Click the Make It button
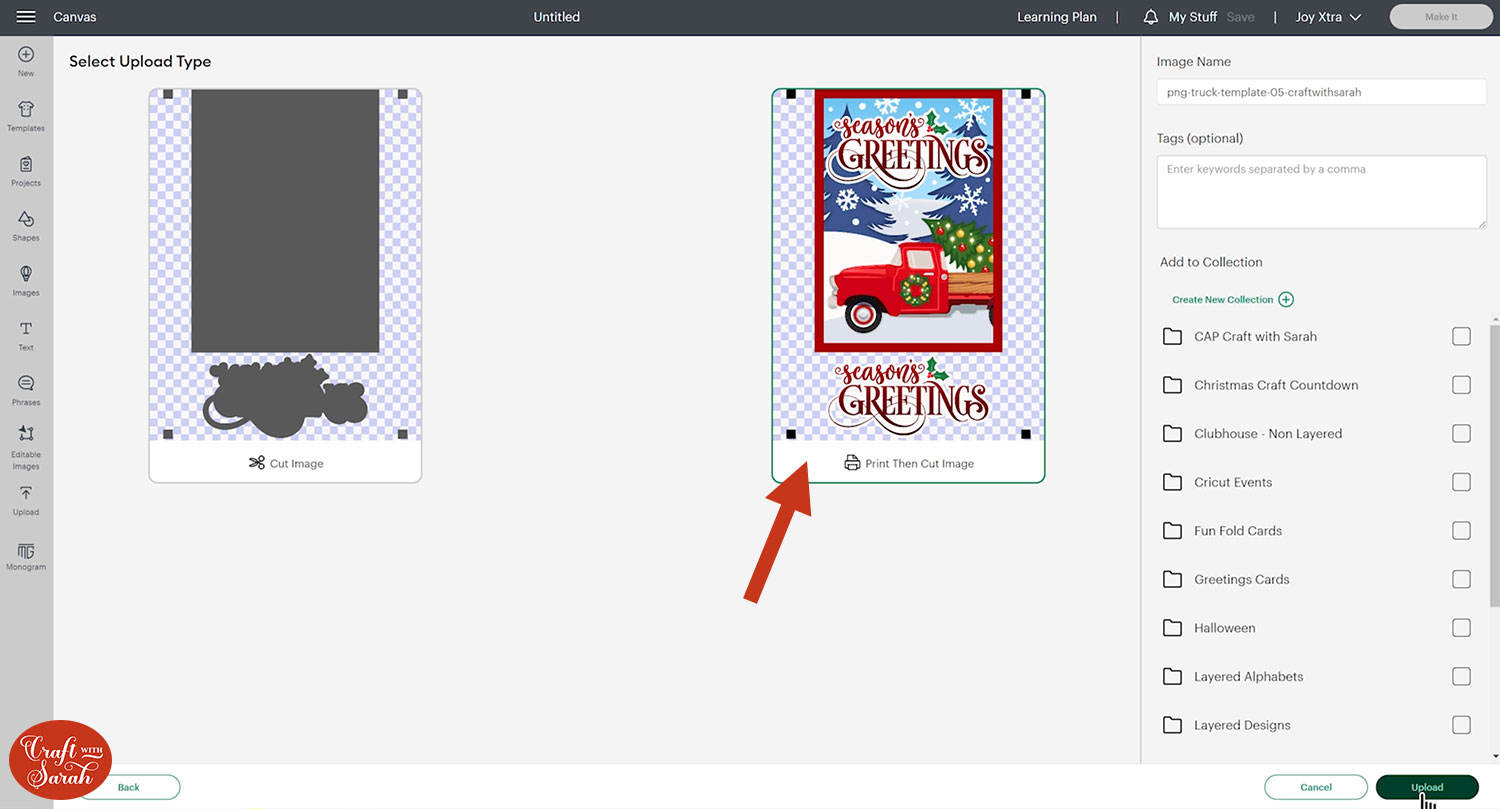 (1441, 17)
